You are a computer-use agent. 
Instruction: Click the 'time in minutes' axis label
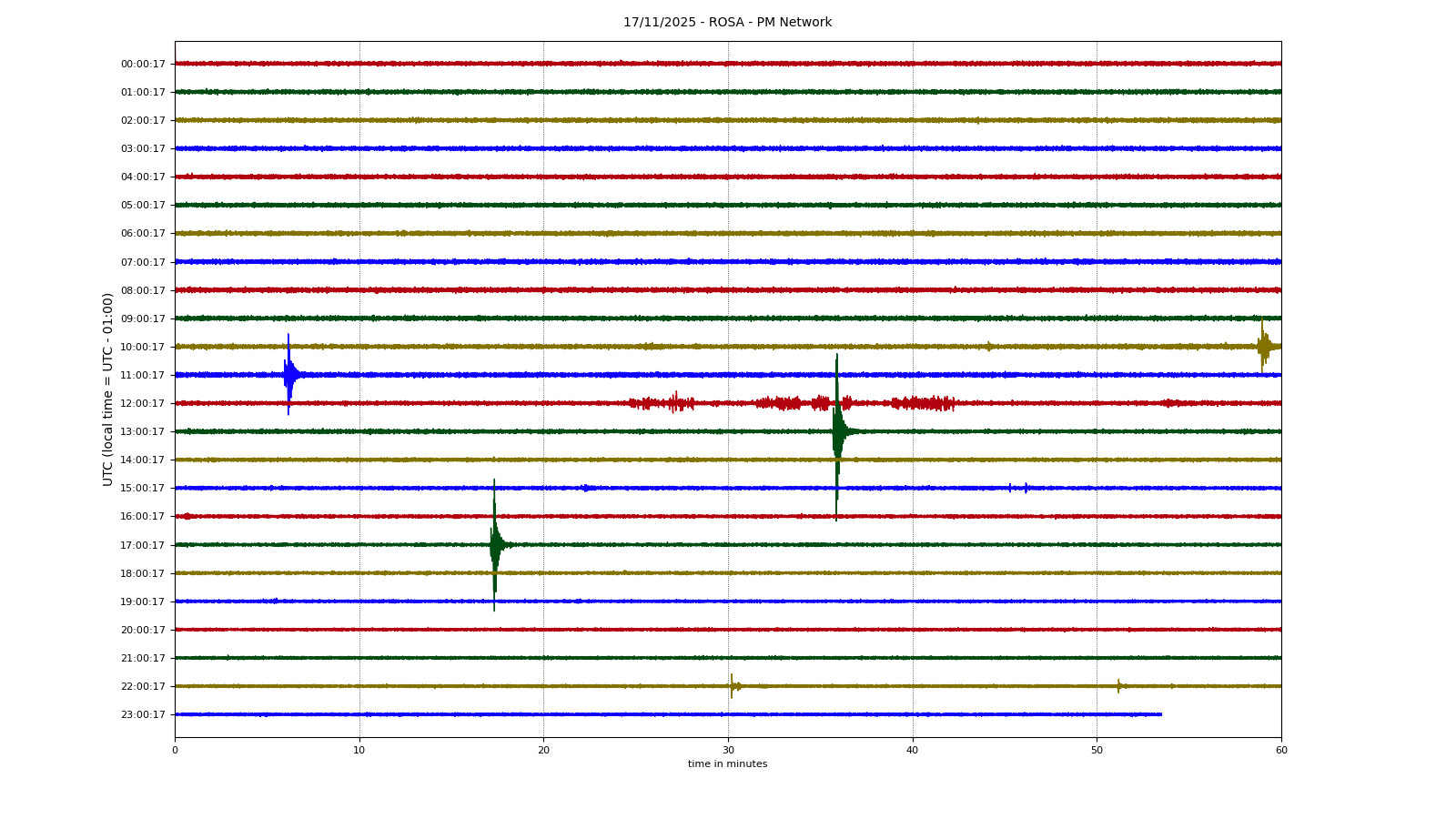pos(727,764)
